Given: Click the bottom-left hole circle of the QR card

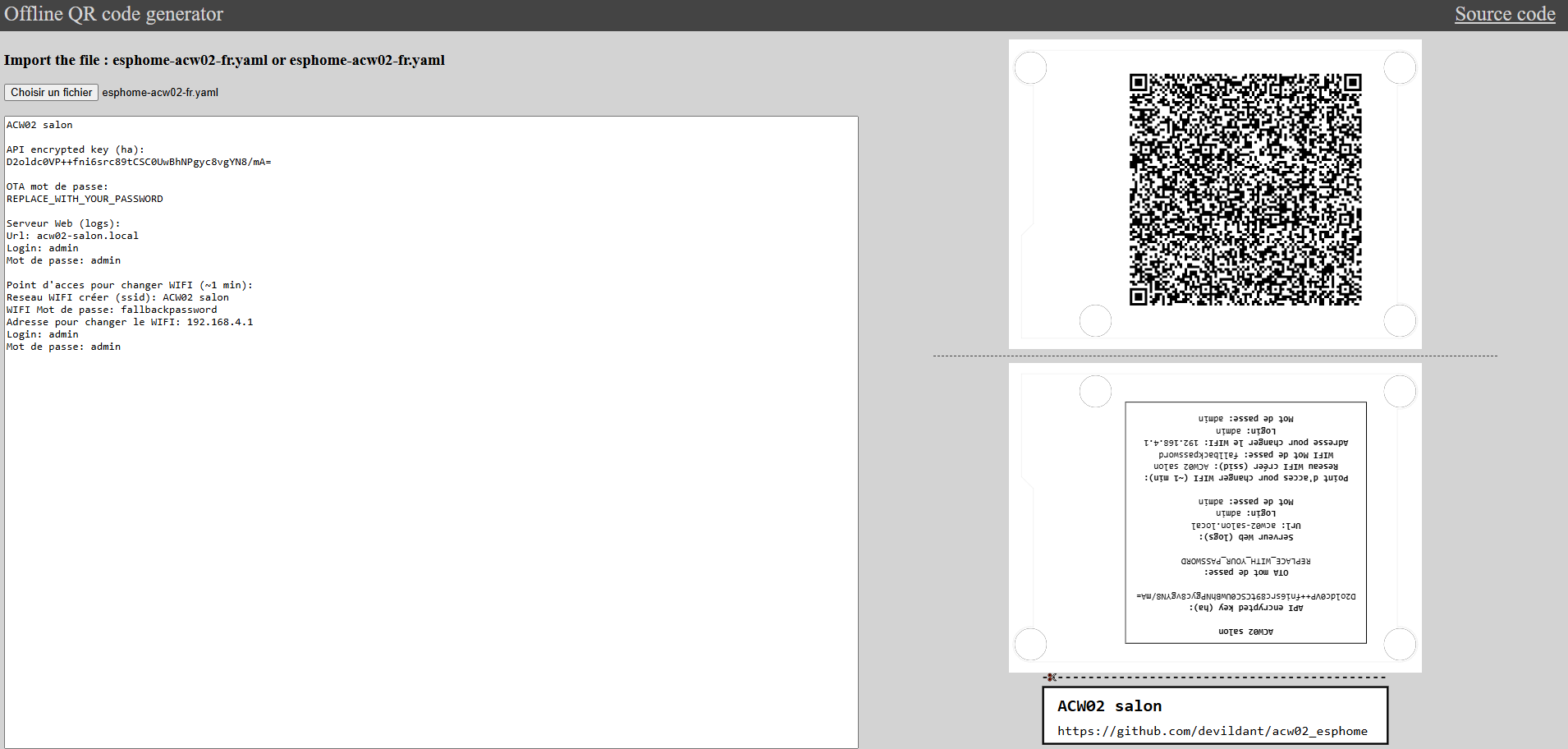Looking at the screenshot, I should coord(1095,320).
